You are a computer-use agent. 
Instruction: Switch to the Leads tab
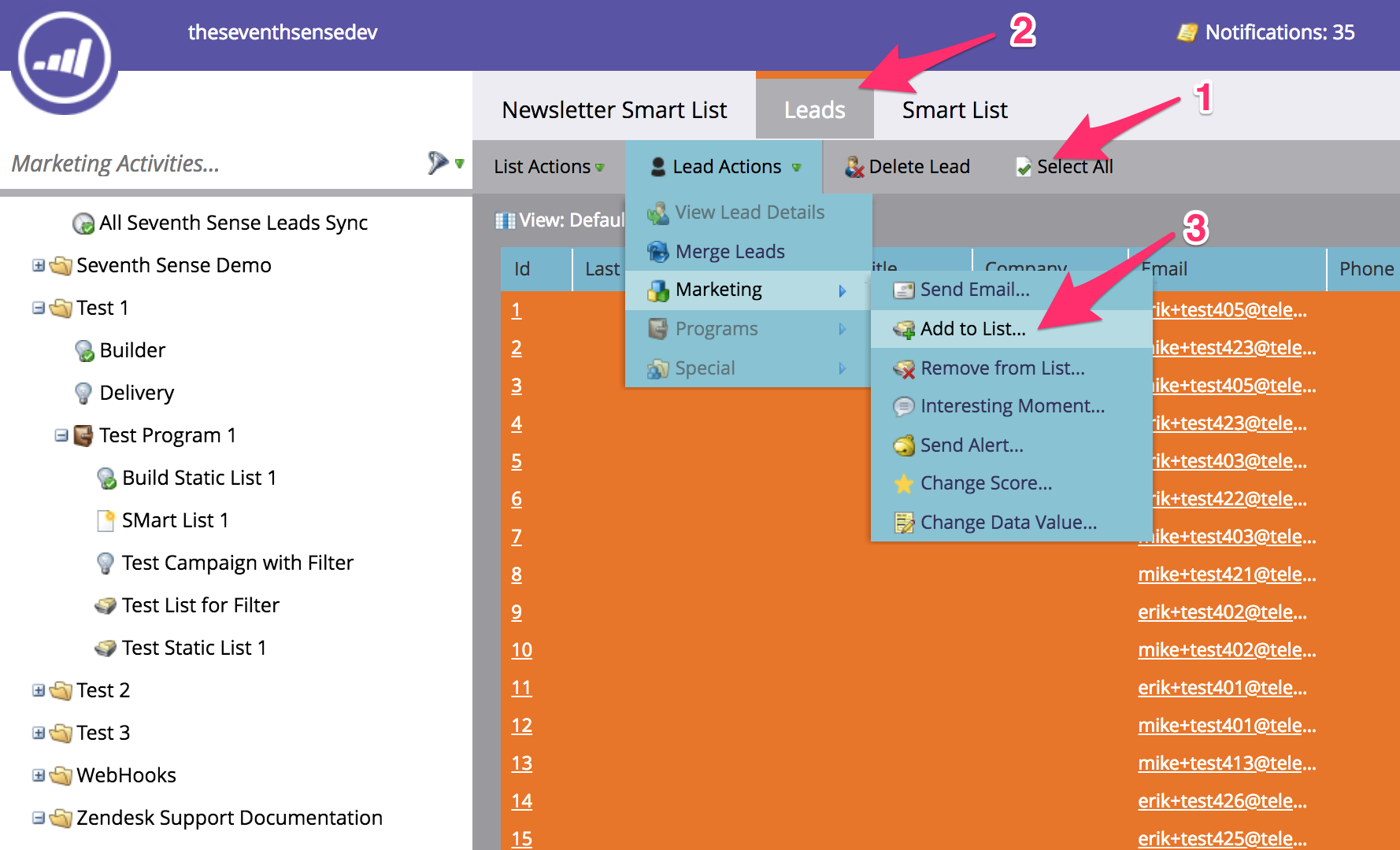pos(815,109)
